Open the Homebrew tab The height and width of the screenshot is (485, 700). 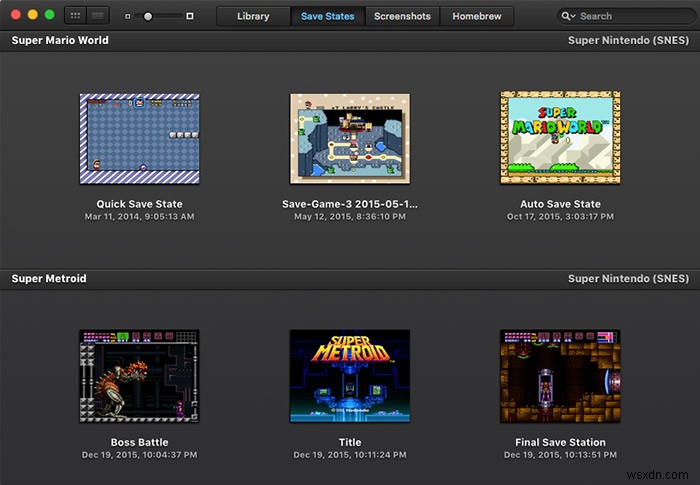(x=477, y=17)
